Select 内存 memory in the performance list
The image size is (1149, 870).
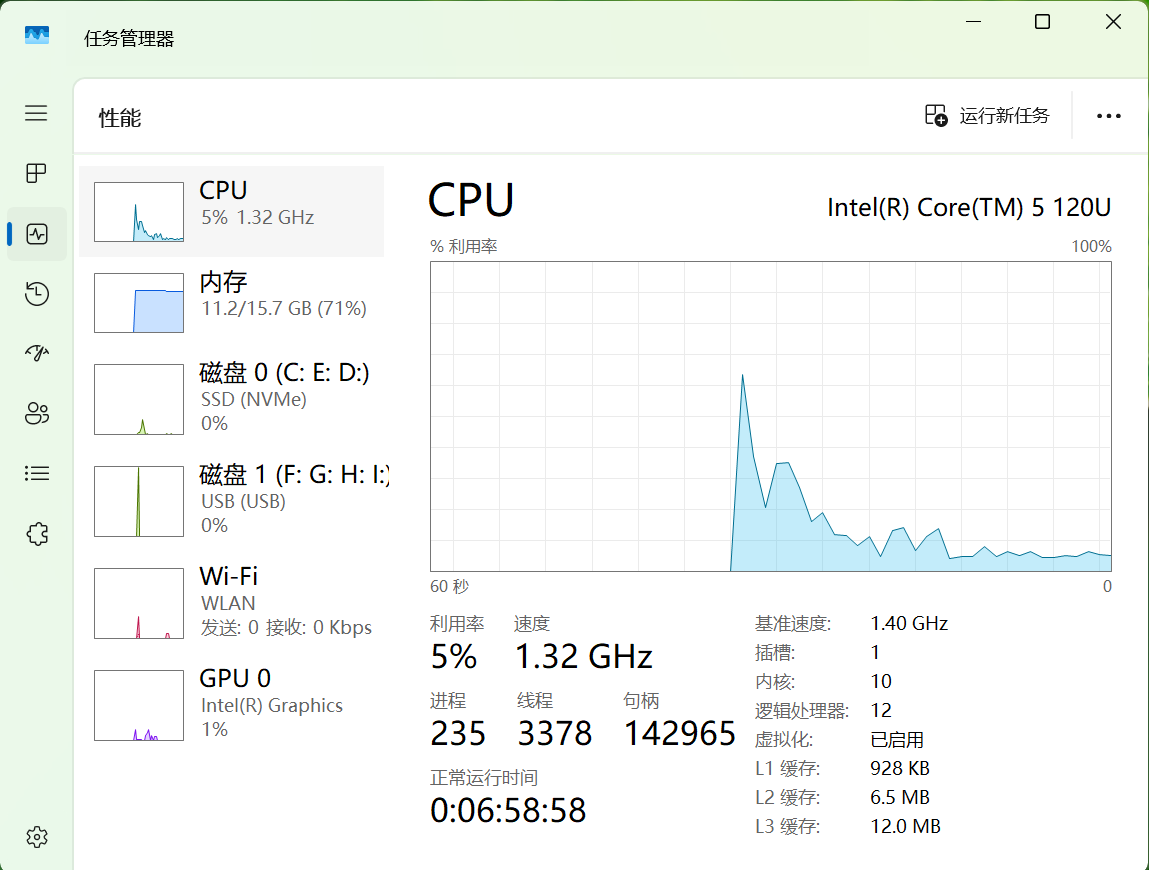(232, 303)
